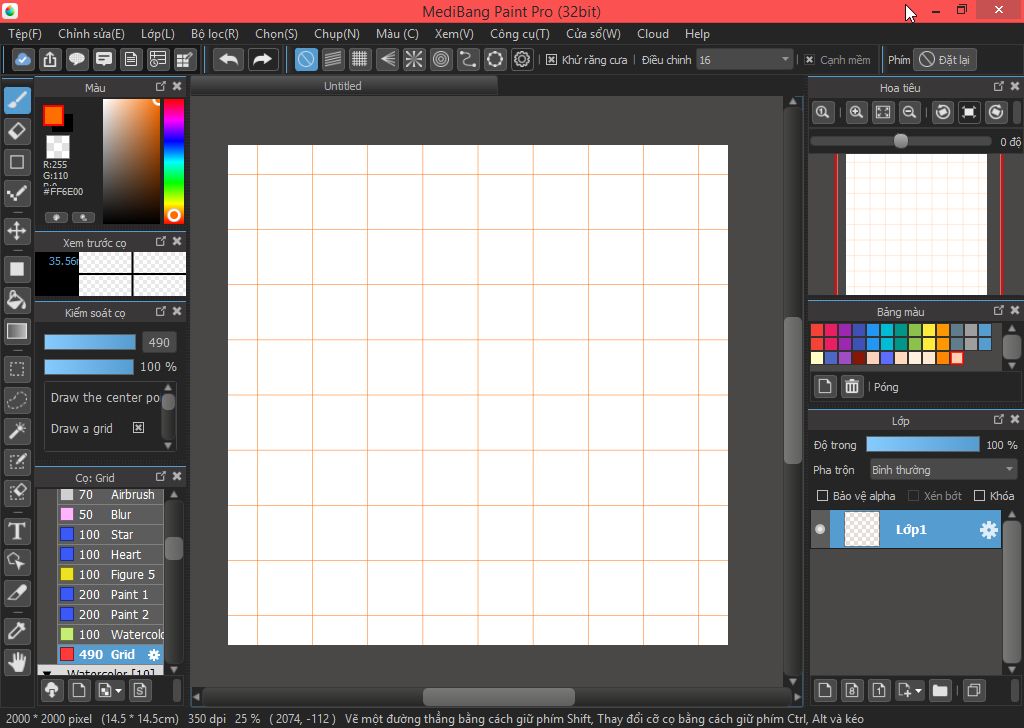Toggle Cạnh mềm checkbox
This screenshot has width=1024, height=728.
[x=809, y=59]
